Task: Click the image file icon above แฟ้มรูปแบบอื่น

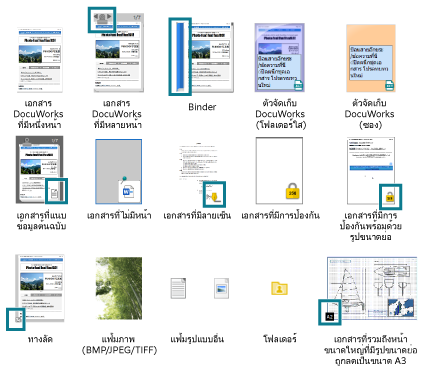Action: [221, 288]
